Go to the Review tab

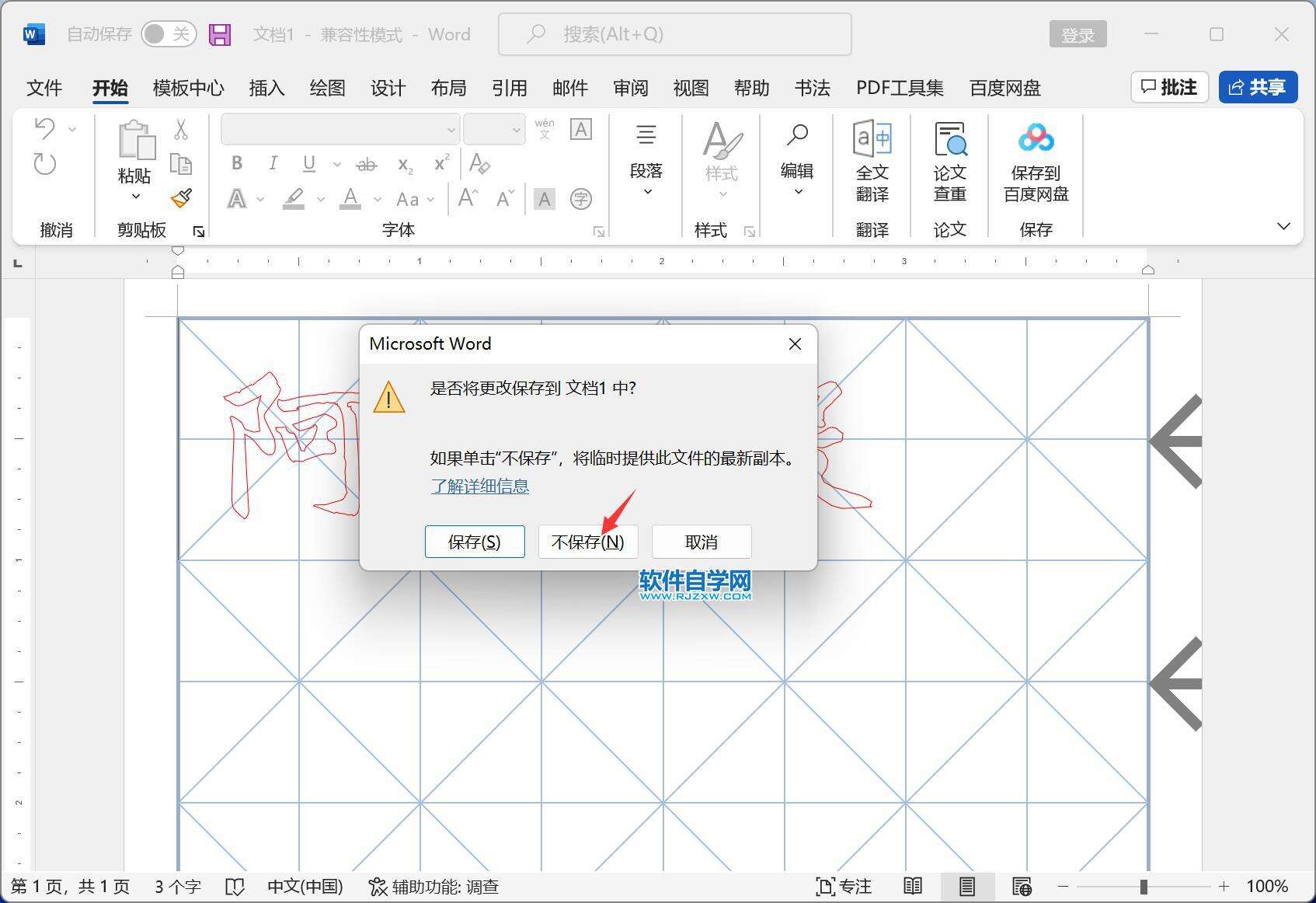(x=630, y=88)
